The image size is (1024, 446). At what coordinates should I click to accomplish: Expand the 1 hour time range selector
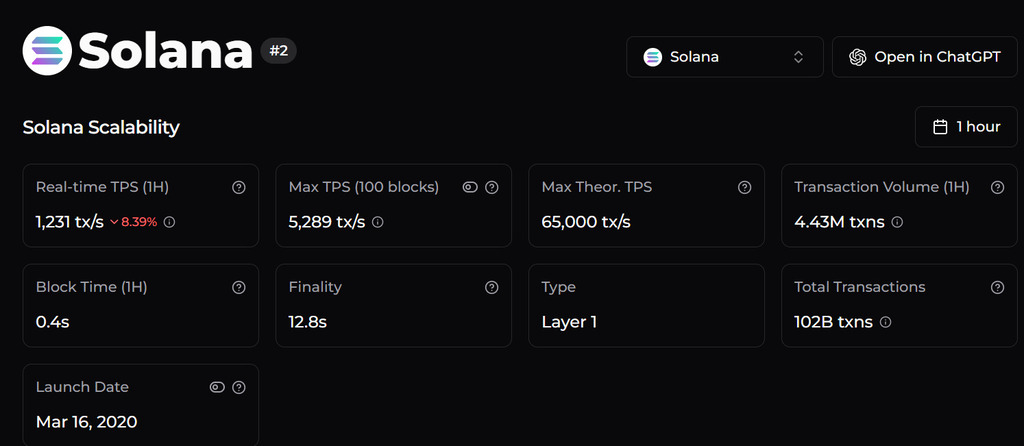[966, 127]
